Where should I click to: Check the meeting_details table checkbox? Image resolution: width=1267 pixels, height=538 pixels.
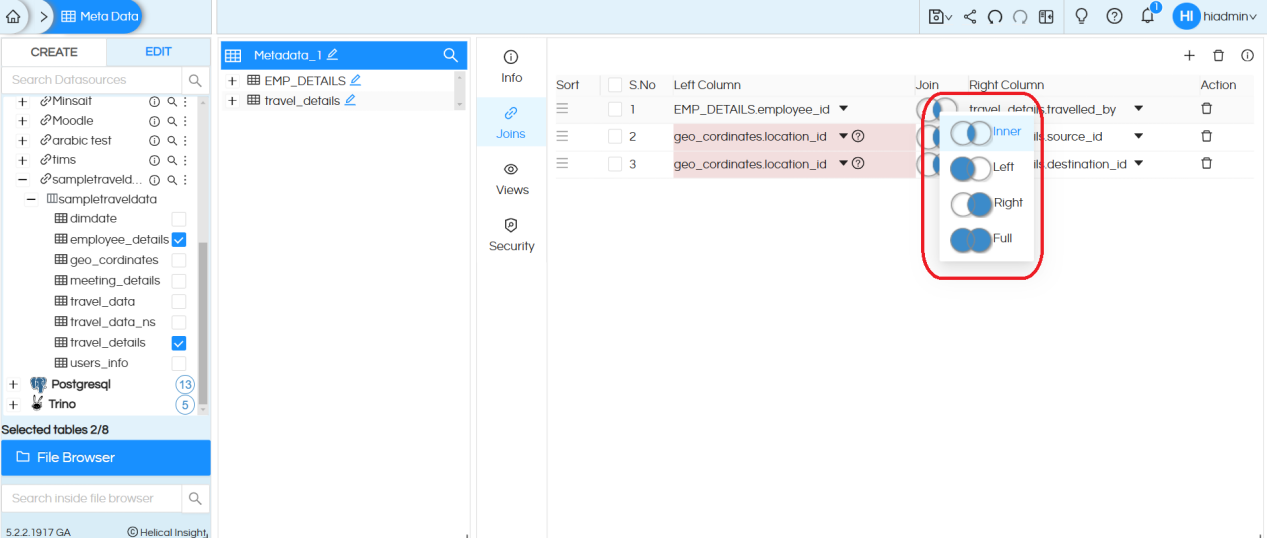(179, 281)
